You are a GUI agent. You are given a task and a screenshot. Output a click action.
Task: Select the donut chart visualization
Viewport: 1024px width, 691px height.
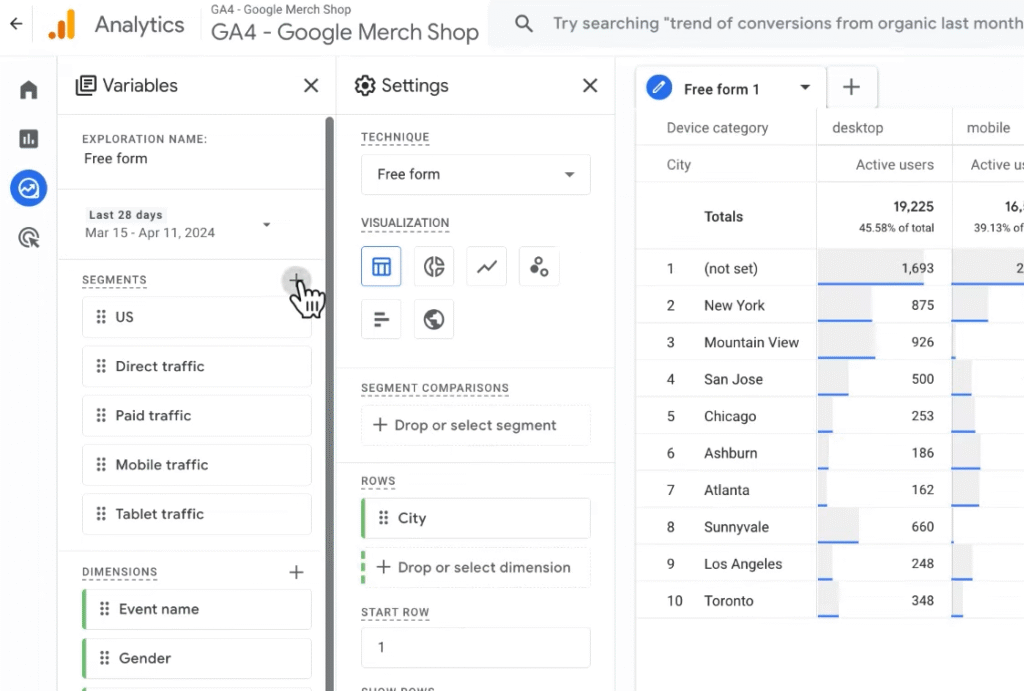434,266
